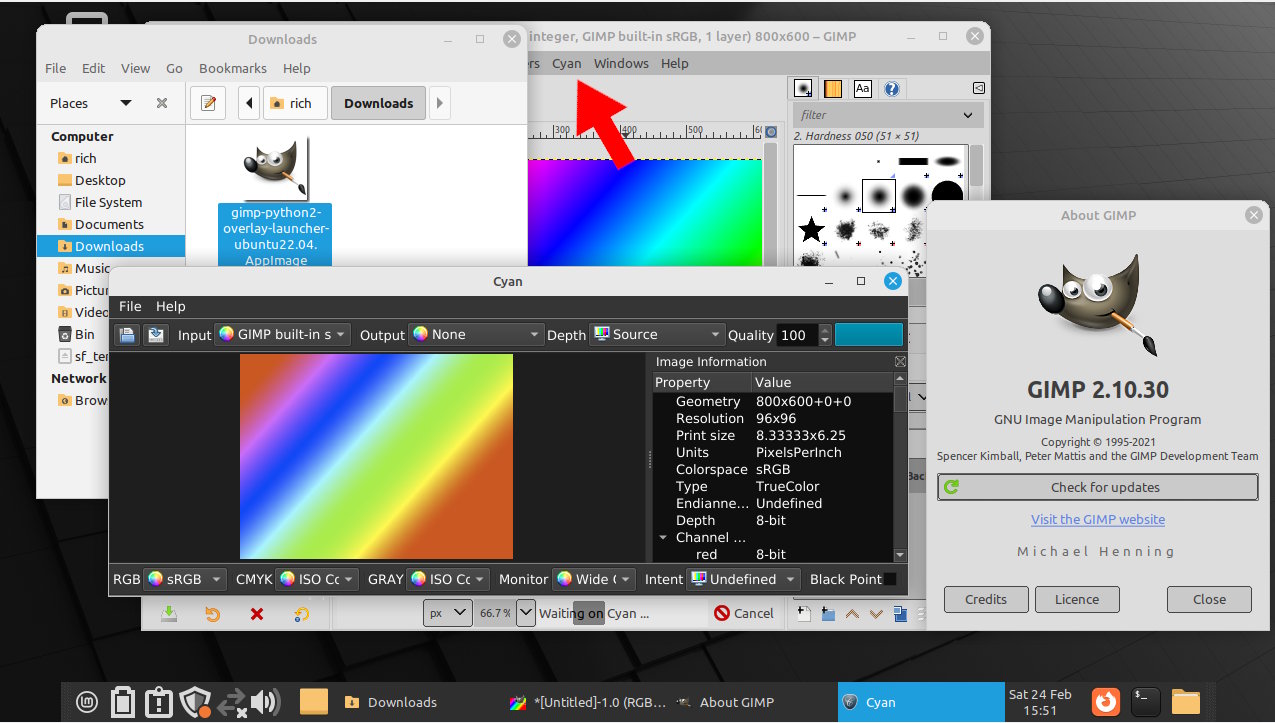Open Licence in About GIMP

click(x=1076, y=599)
